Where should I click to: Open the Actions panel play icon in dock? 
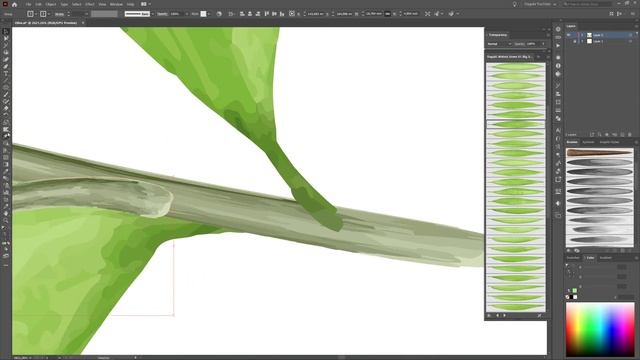[558, 45]
